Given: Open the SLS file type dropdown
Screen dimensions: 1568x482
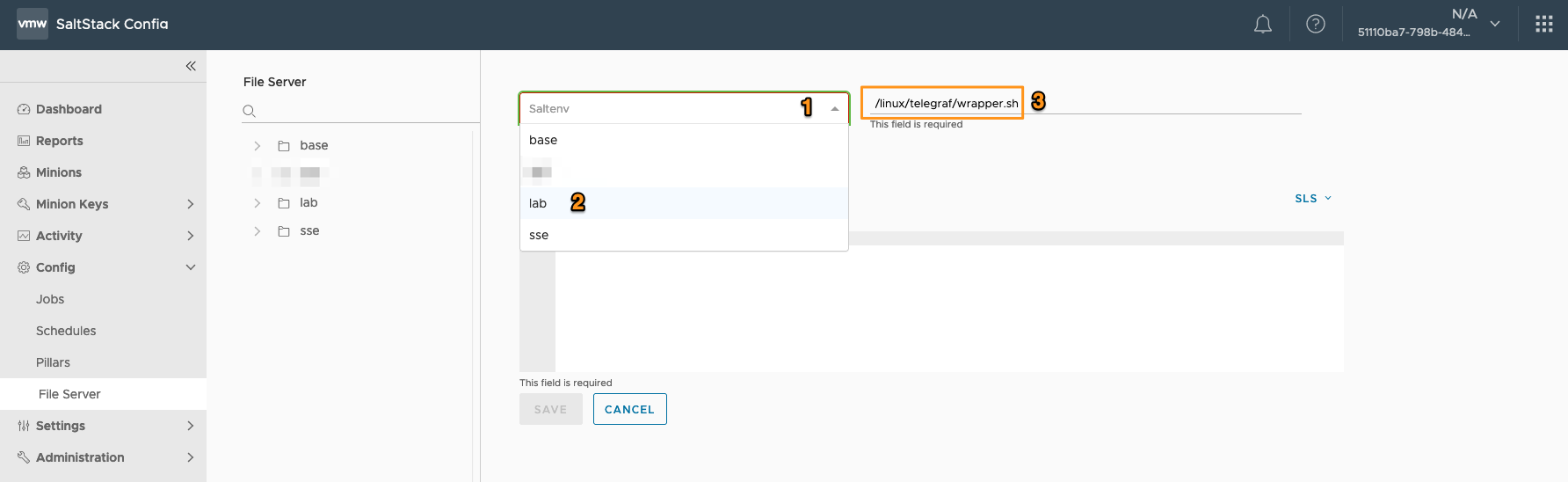Looking at the screenshot, I should coord(1313,199).
